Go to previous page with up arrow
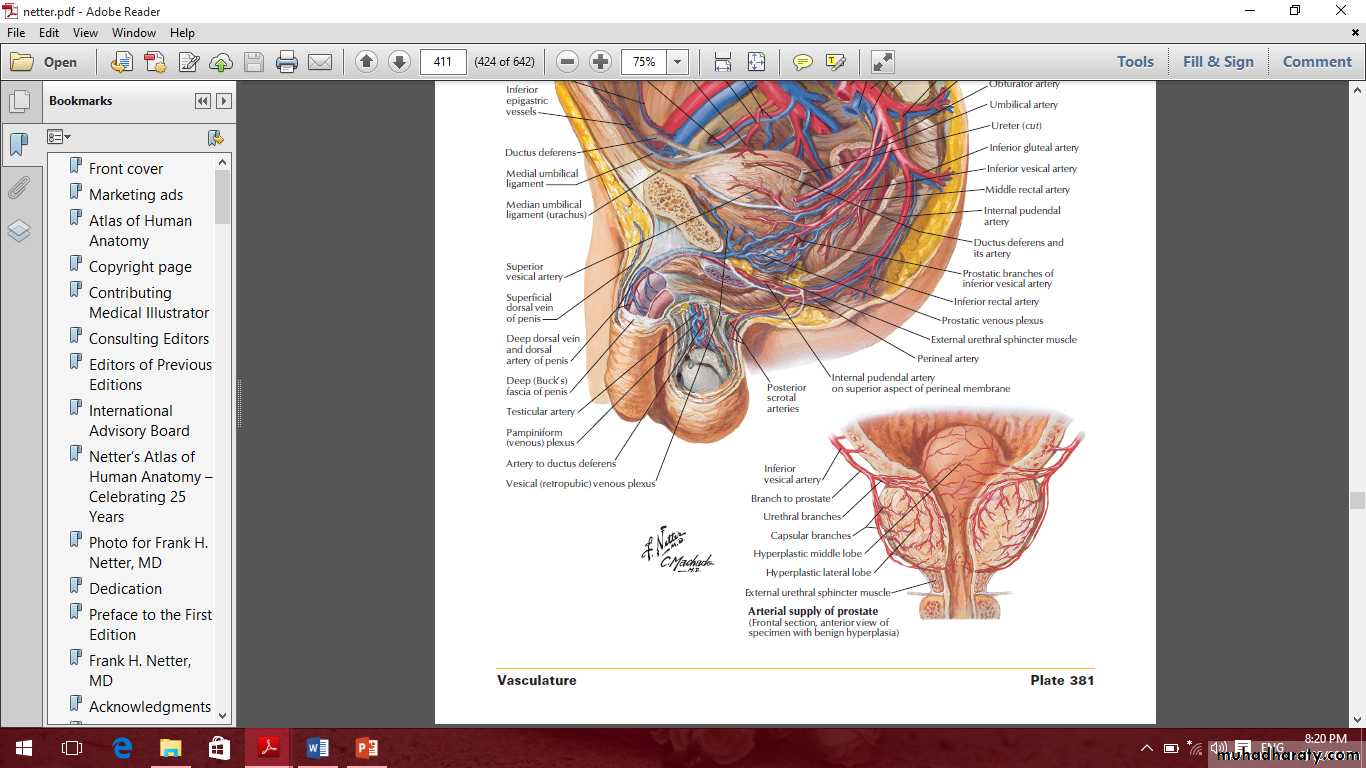Viewport: 1366px width, 768px height. click(366, 62)
